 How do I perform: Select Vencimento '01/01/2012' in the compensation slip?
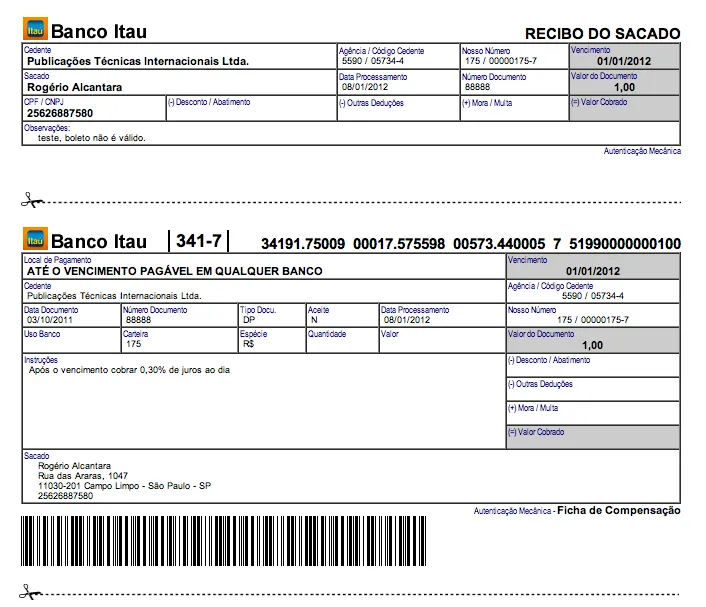tap(593, 271)
